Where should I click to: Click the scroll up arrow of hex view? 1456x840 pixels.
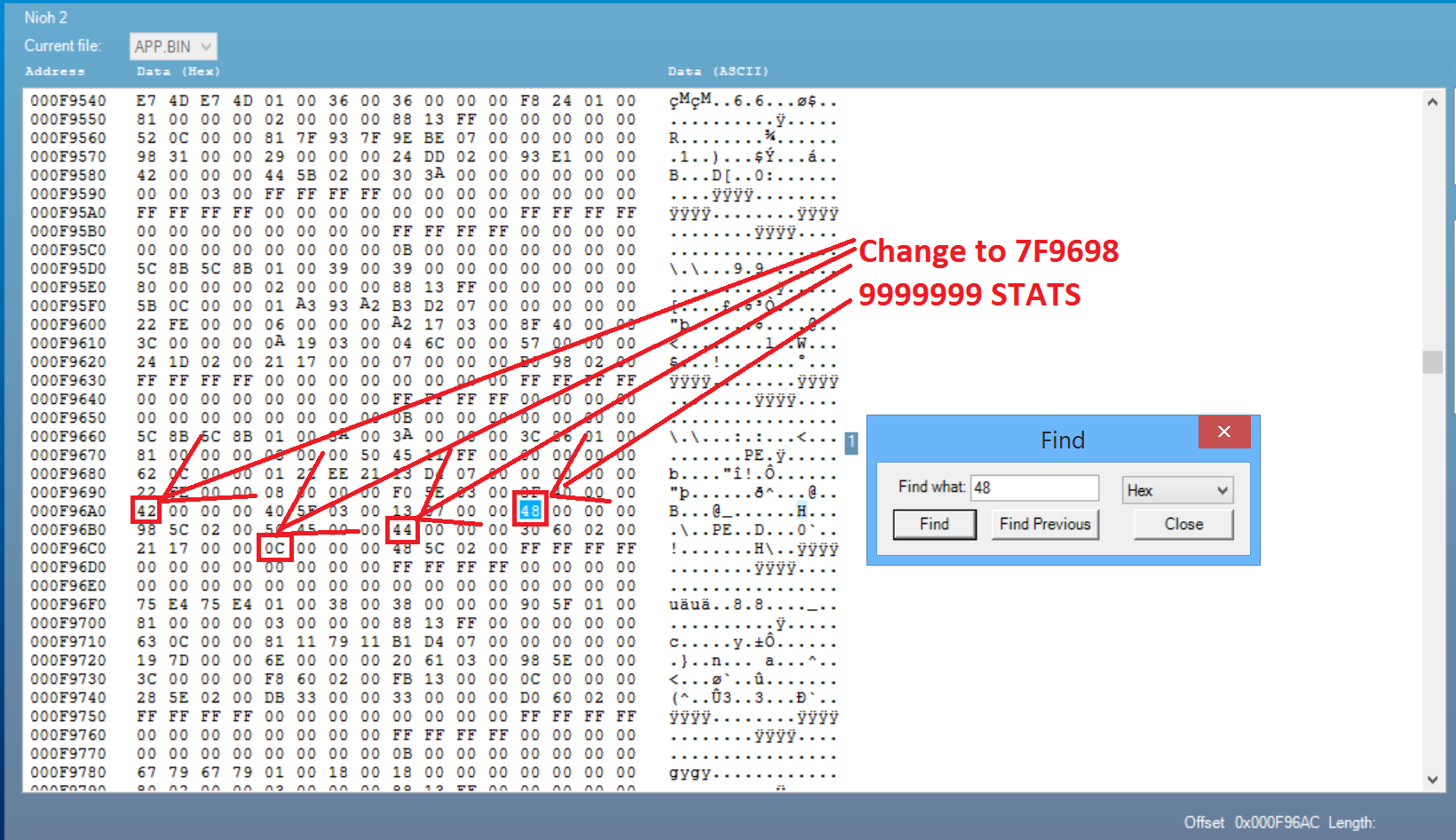click(x=1432, y=102)
